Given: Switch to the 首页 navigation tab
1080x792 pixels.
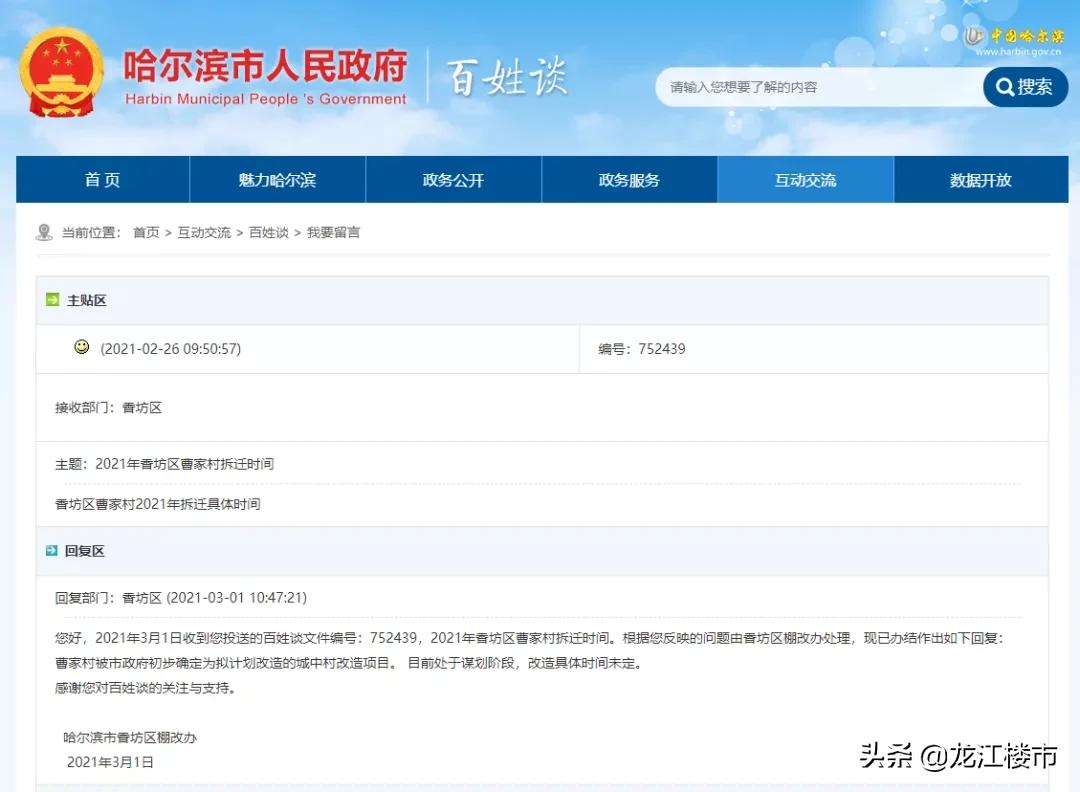Looking at the screenshot, I should coord(102,179).
